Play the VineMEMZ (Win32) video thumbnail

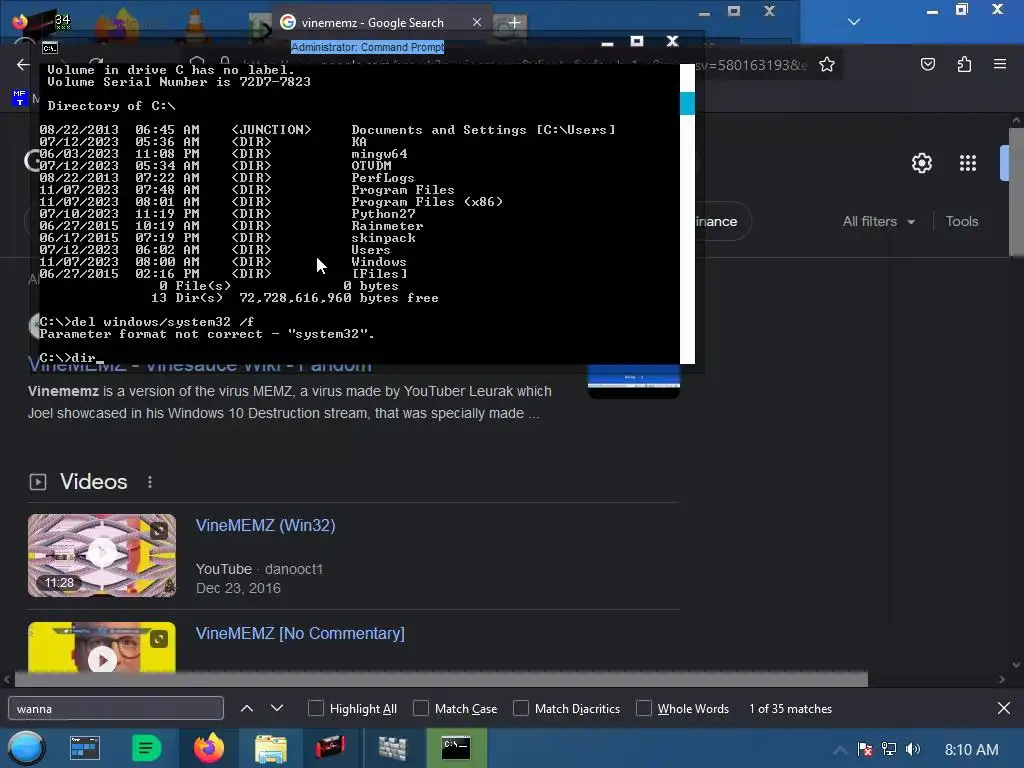click(x=102, y=555)
